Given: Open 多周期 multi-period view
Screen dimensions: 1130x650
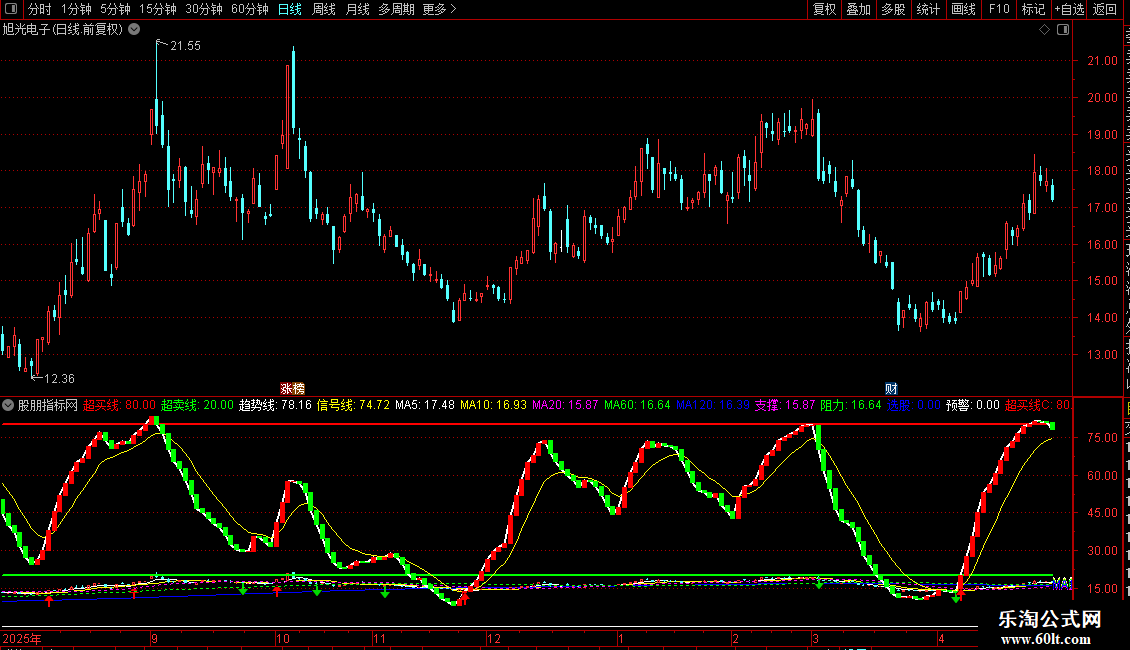Looking at the screenshot, I should 396,9.
